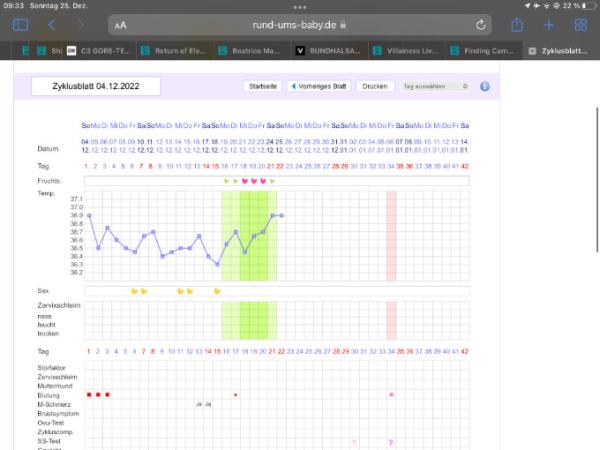Go to Vorheriges Blatt
This screenshot has height=450, width=600.
[319, 86]
